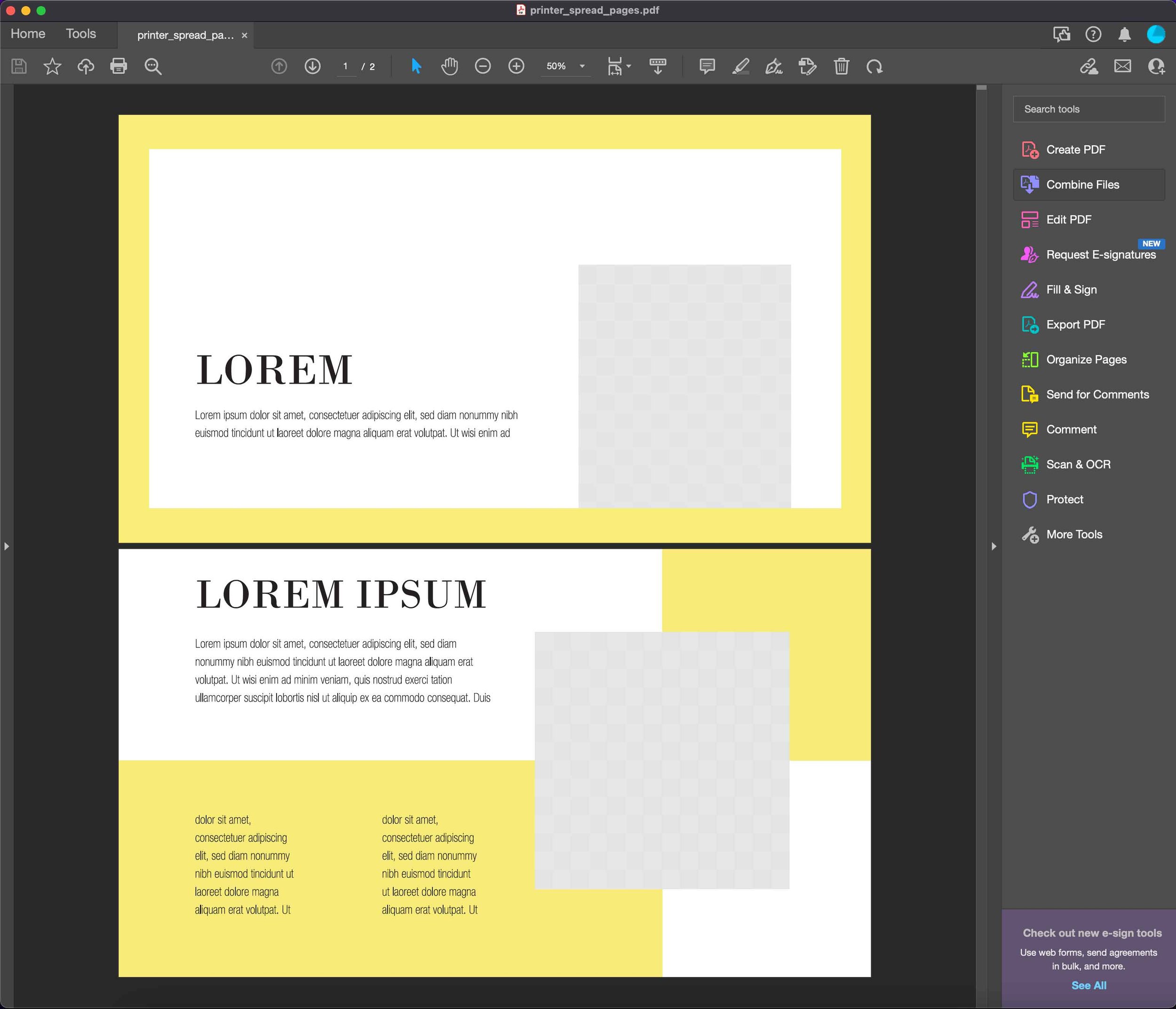The width and height of the screenshot is (1176, 1009).
Task: Open notifications bell
Action: click(x=1124, y=35)
